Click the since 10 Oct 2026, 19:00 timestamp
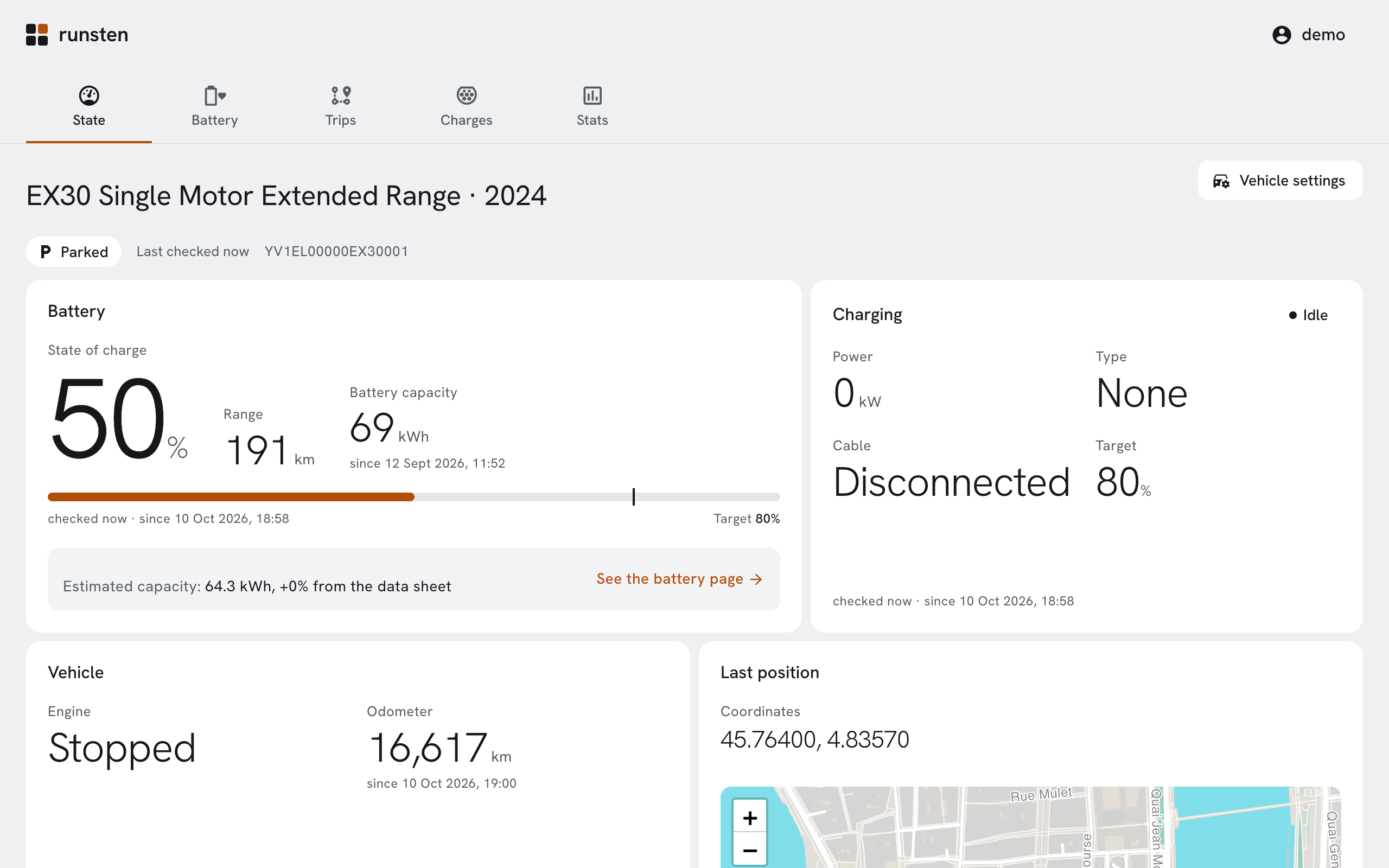This screenshot has height=868, width=1389. pos(441,783)
